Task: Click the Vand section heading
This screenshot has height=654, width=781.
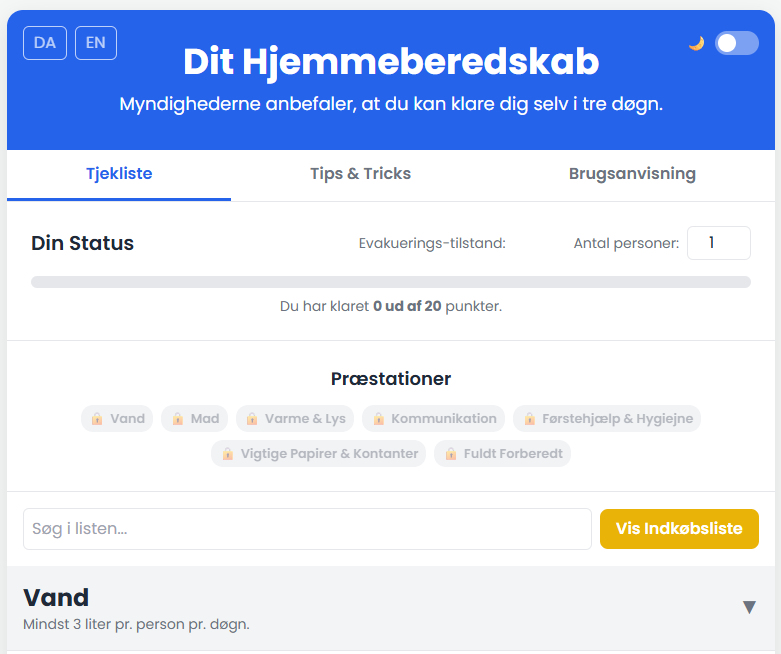Action: coord(56,598)
